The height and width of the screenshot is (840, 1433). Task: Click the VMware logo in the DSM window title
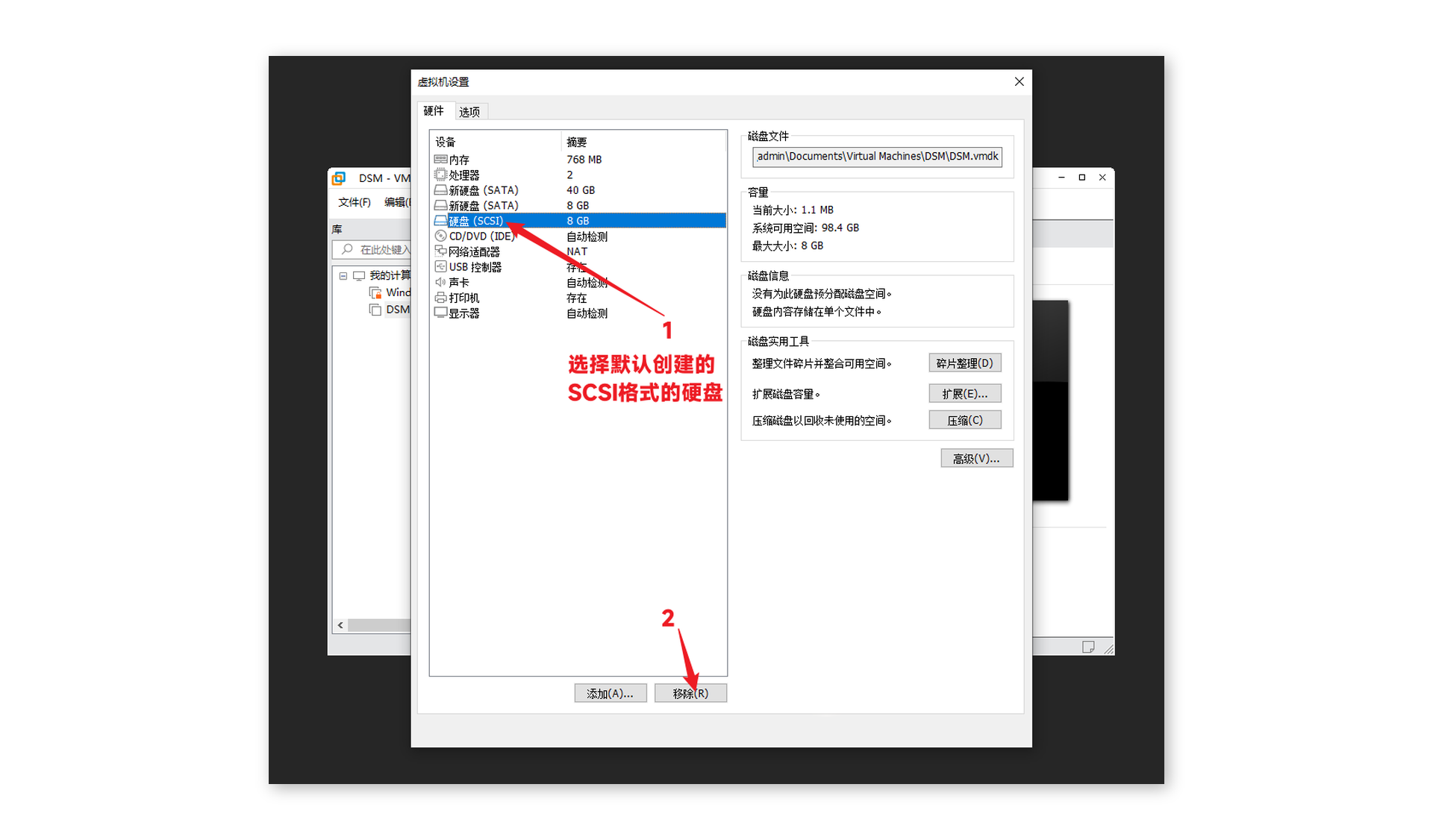coord(339,178)
